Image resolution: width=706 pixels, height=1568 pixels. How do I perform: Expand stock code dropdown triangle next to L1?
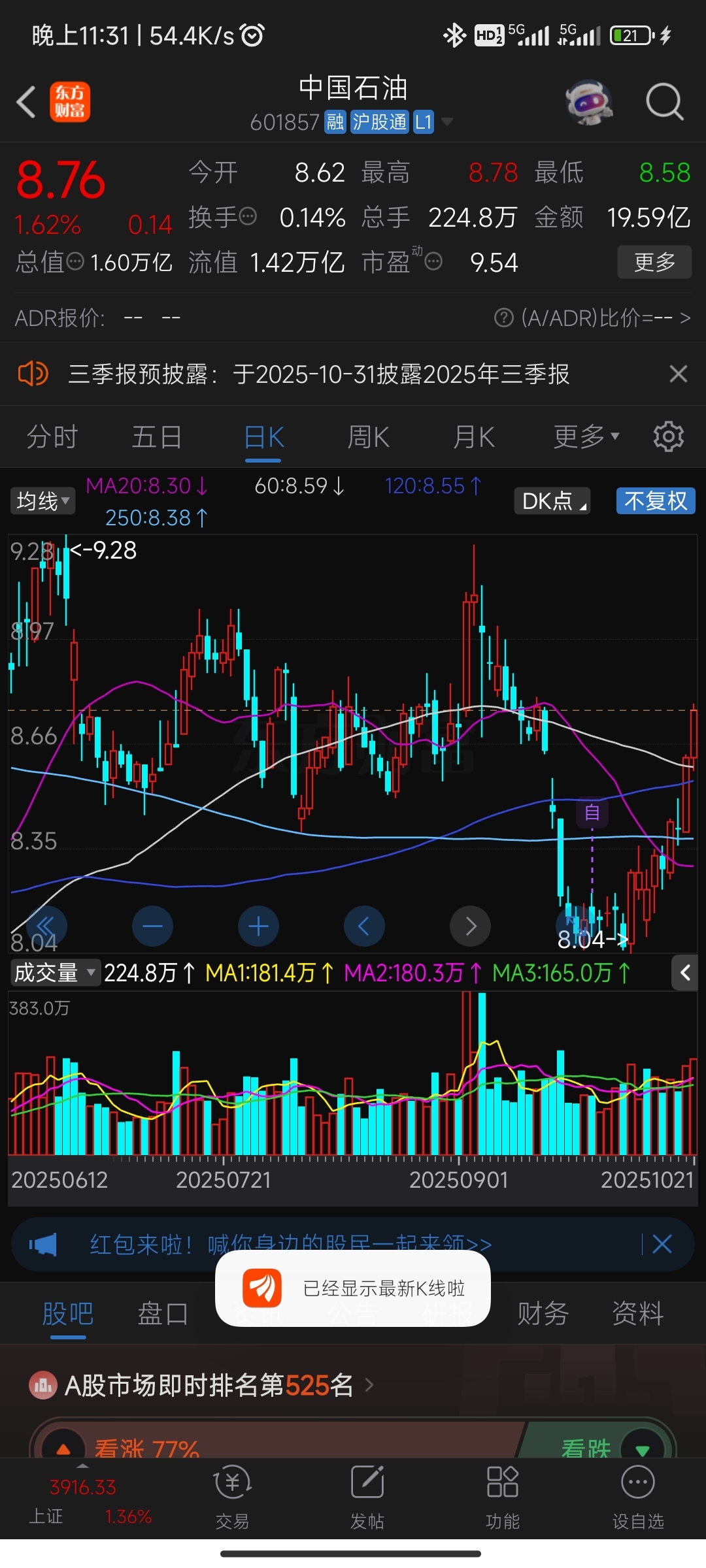click(447, 122)
